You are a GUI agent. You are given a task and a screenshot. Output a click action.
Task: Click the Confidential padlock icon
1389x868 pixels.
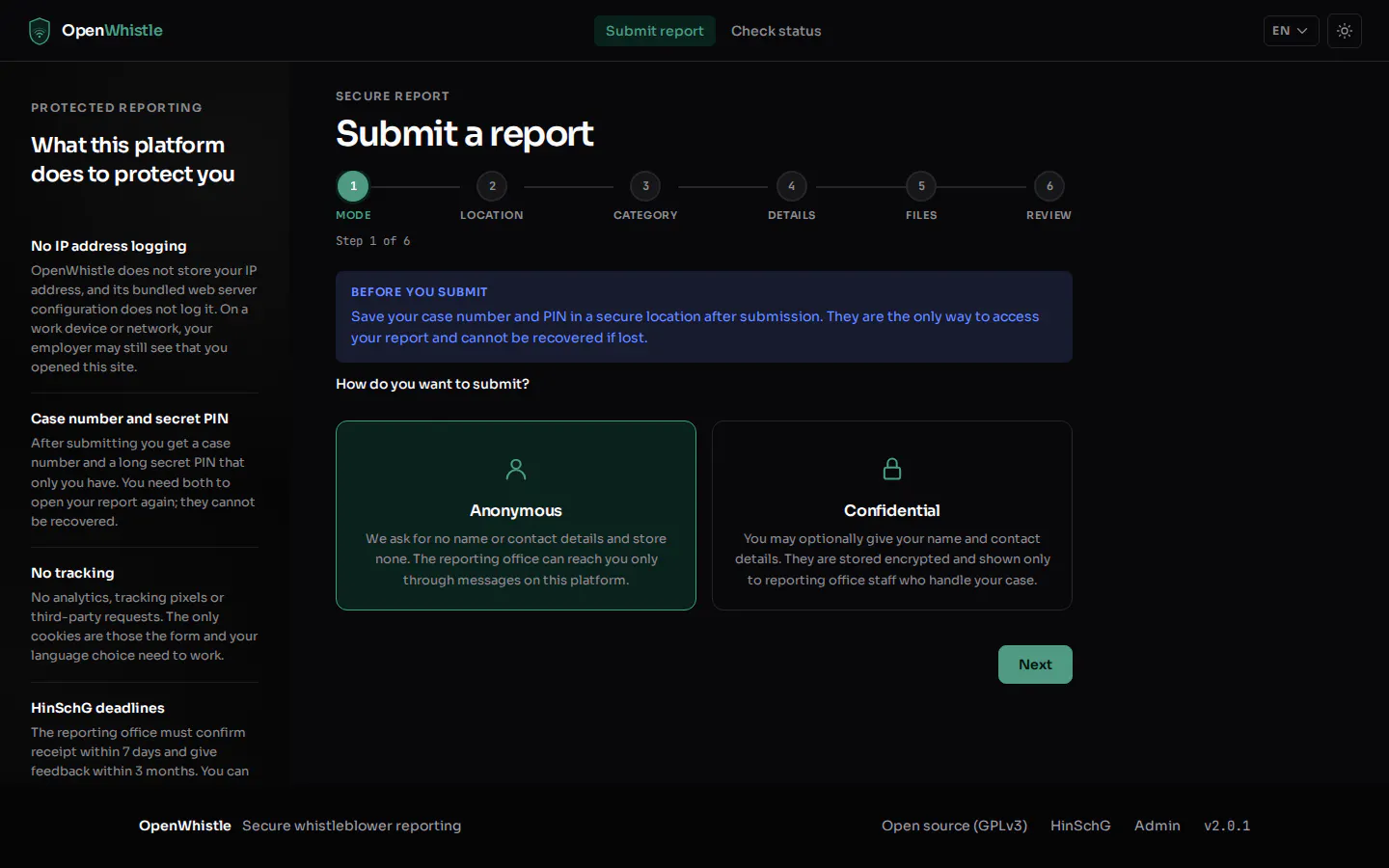892,469
